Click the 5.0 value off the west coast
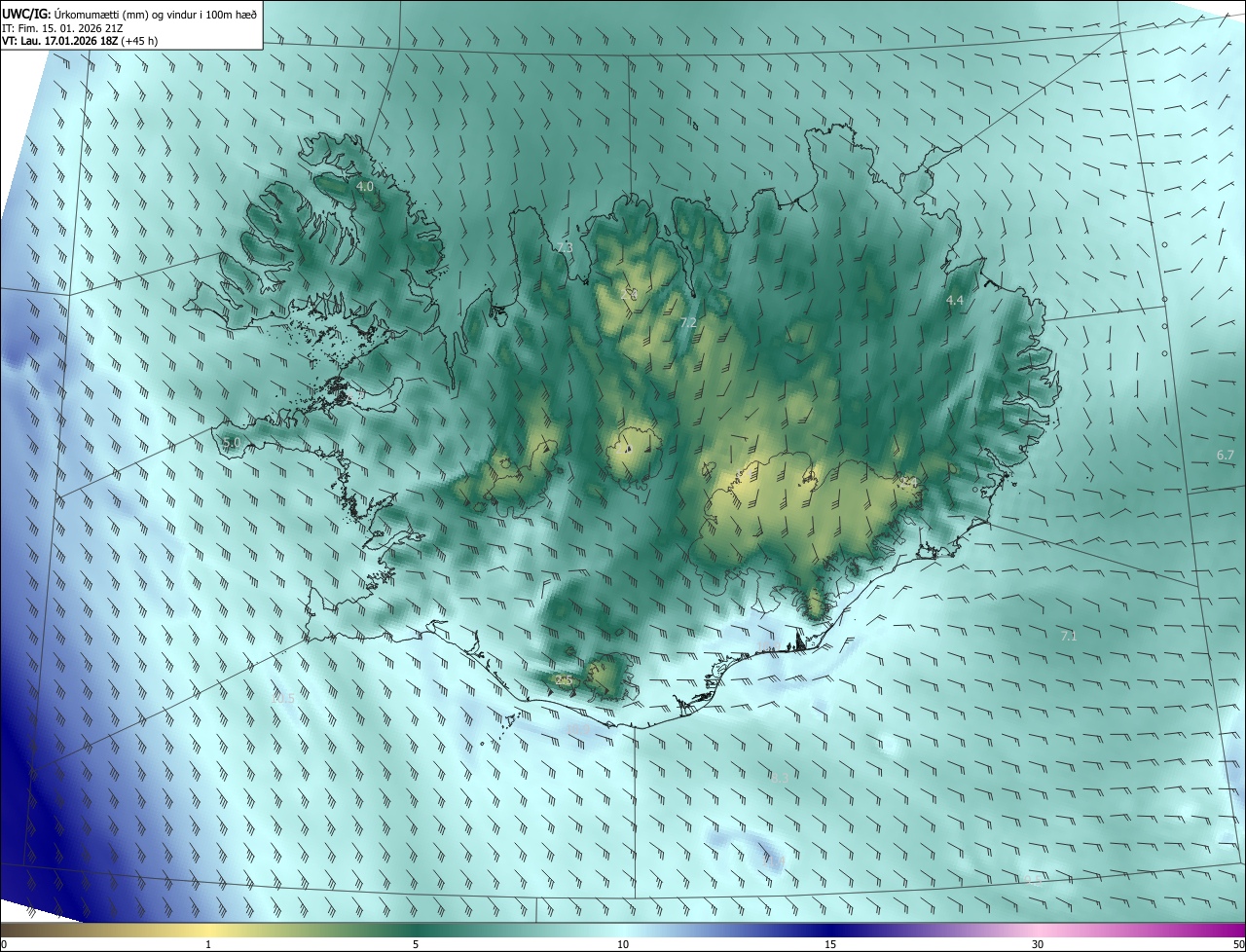 coord(231,443)
